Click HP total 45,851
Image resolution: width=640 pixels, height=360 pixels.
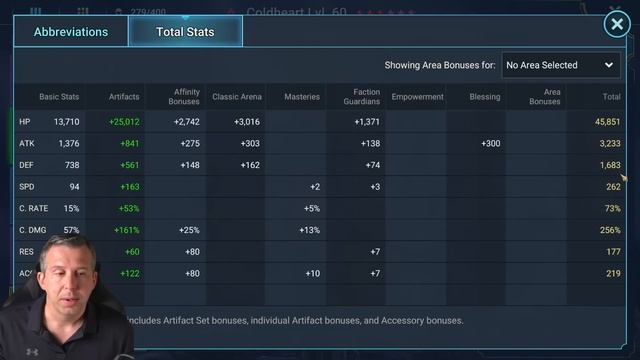(x=607, y=122)
